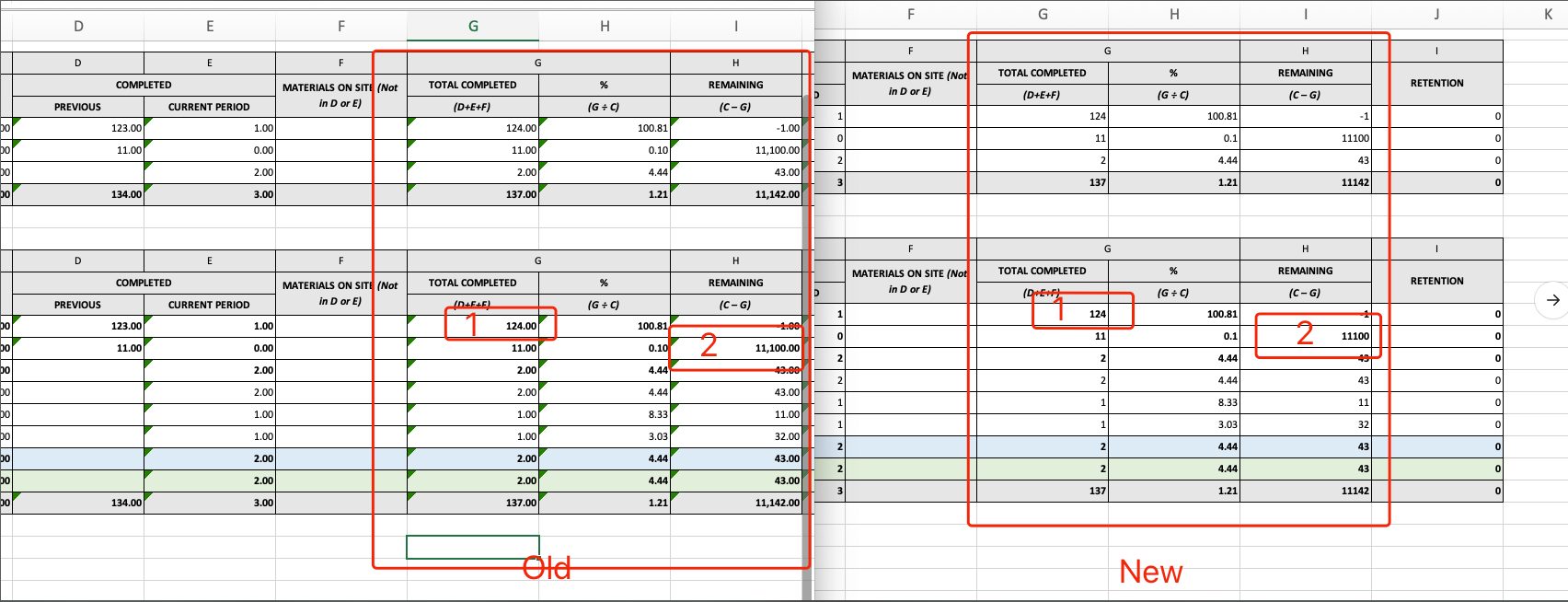Click 4.44 in green row of right spreadsheet

(x=1174, y=469)
